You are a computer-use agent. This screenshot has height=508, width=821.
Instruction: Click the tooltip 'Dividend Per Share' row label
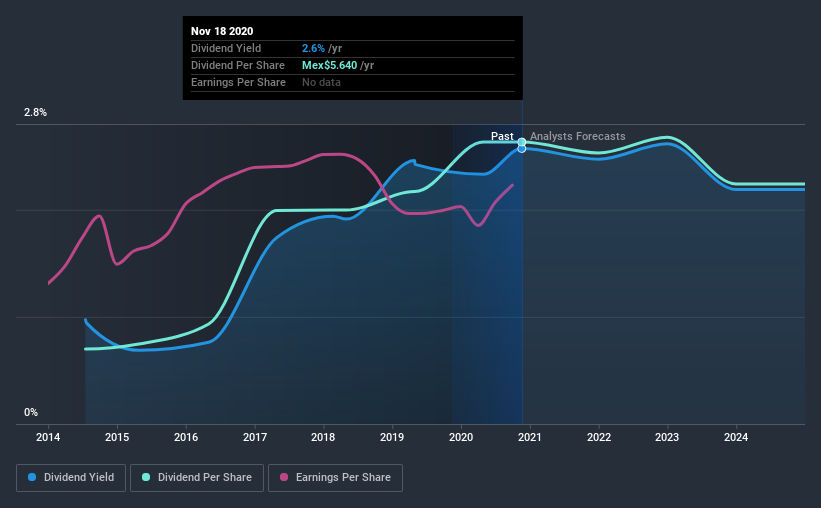[x=238, y=65]
